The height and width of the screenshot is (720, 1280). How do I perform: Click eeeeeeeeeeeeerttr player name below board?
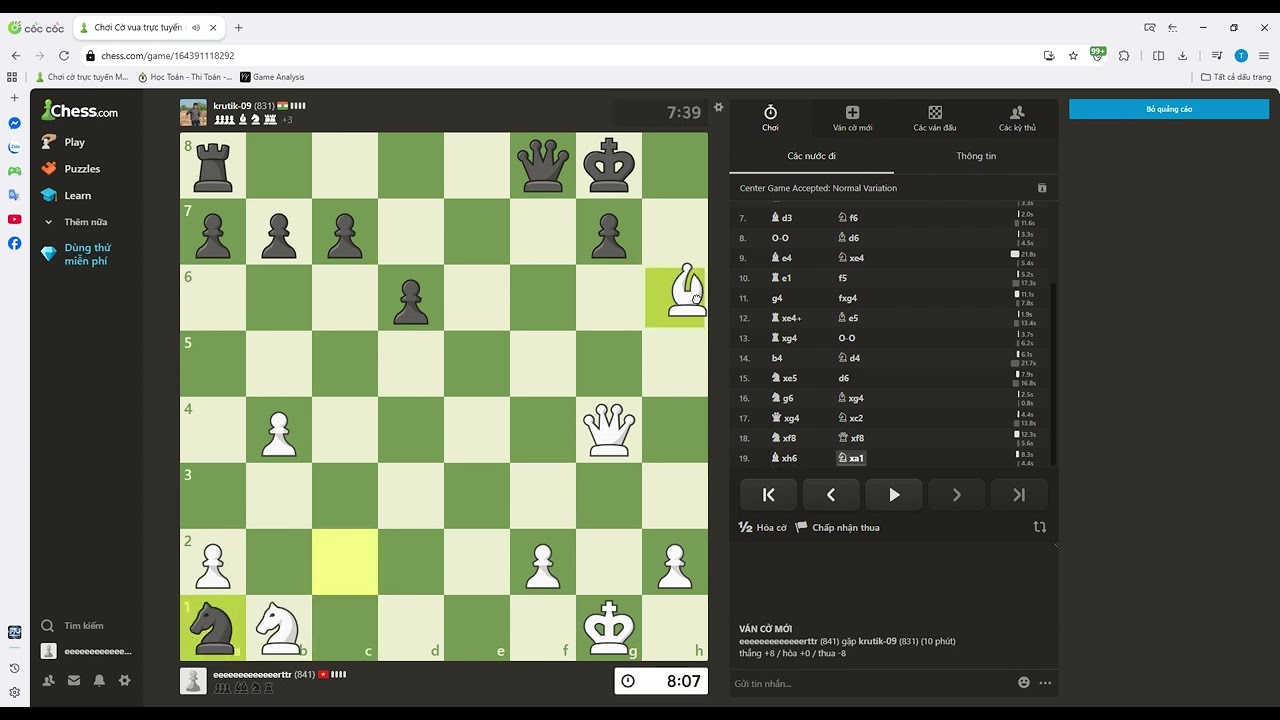(252, 675)
